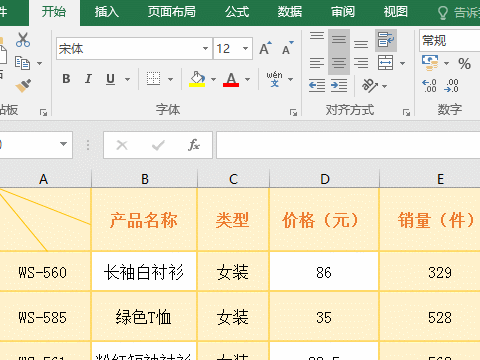Click the Copy icon
The width and height of the screenshot is (480, 360).
coord(22,63)
